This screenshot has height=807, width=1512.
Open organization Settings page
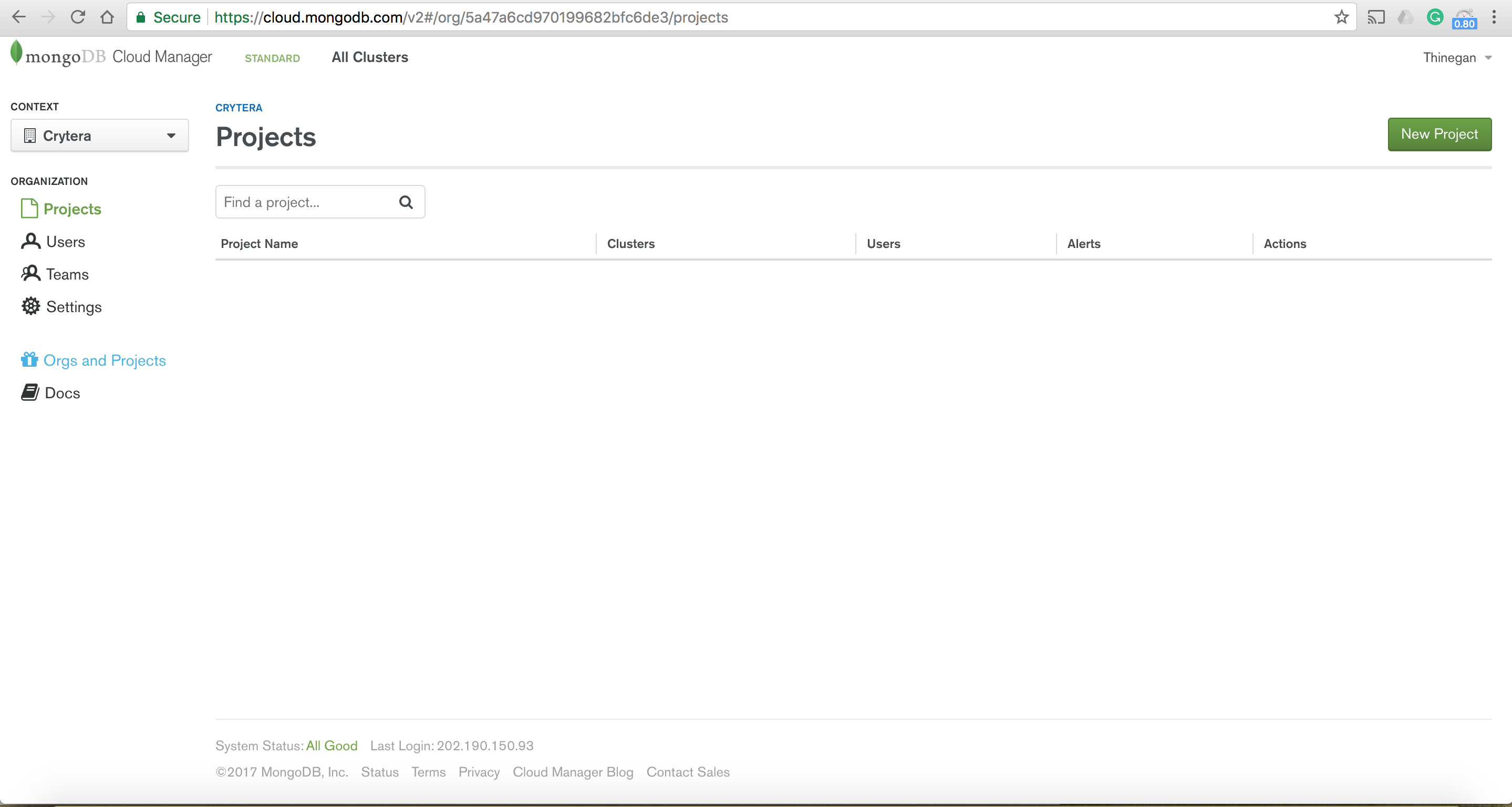[74, 307]
